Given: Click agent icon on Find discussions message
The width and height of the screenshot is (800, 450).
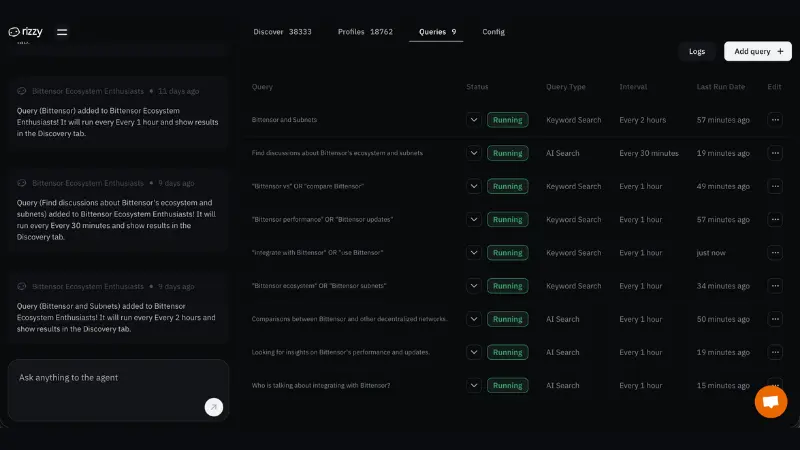Looking at the screenshot, I should (21, 183).
